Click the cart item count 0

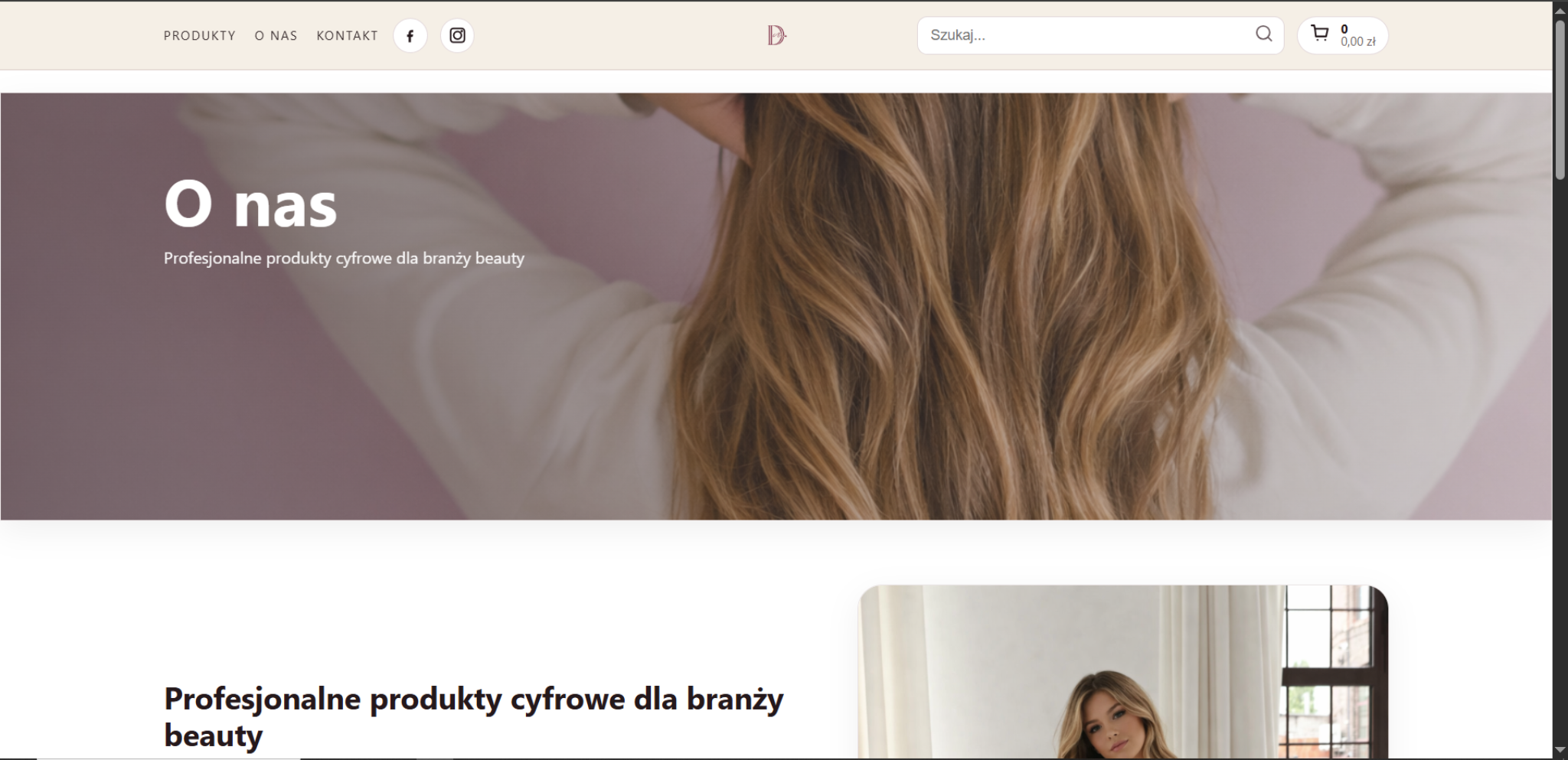pyautogui.click(x=1344, y=29)
